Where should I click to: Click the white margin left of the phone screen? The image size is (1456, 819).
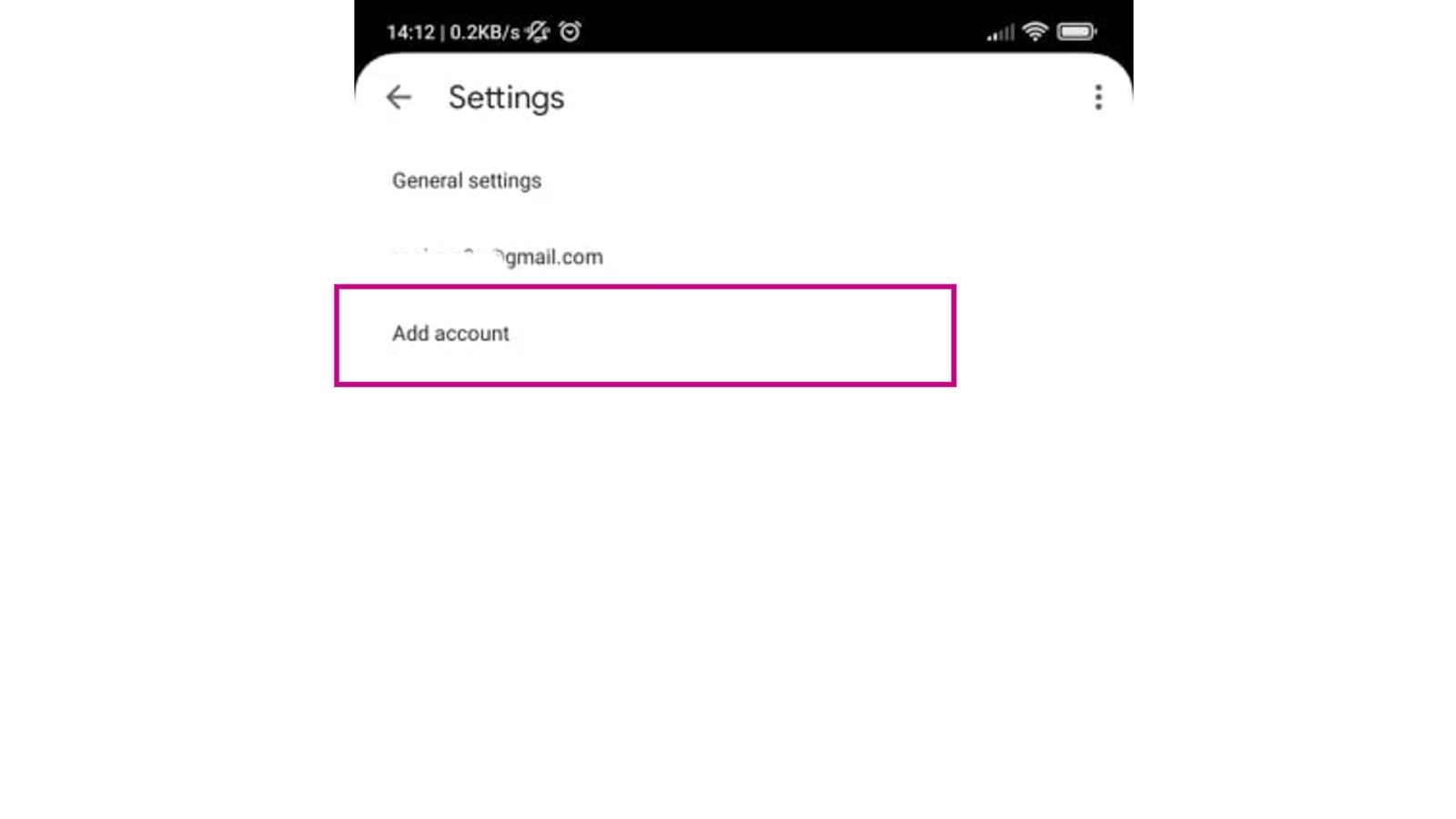(x=173, y=409)
